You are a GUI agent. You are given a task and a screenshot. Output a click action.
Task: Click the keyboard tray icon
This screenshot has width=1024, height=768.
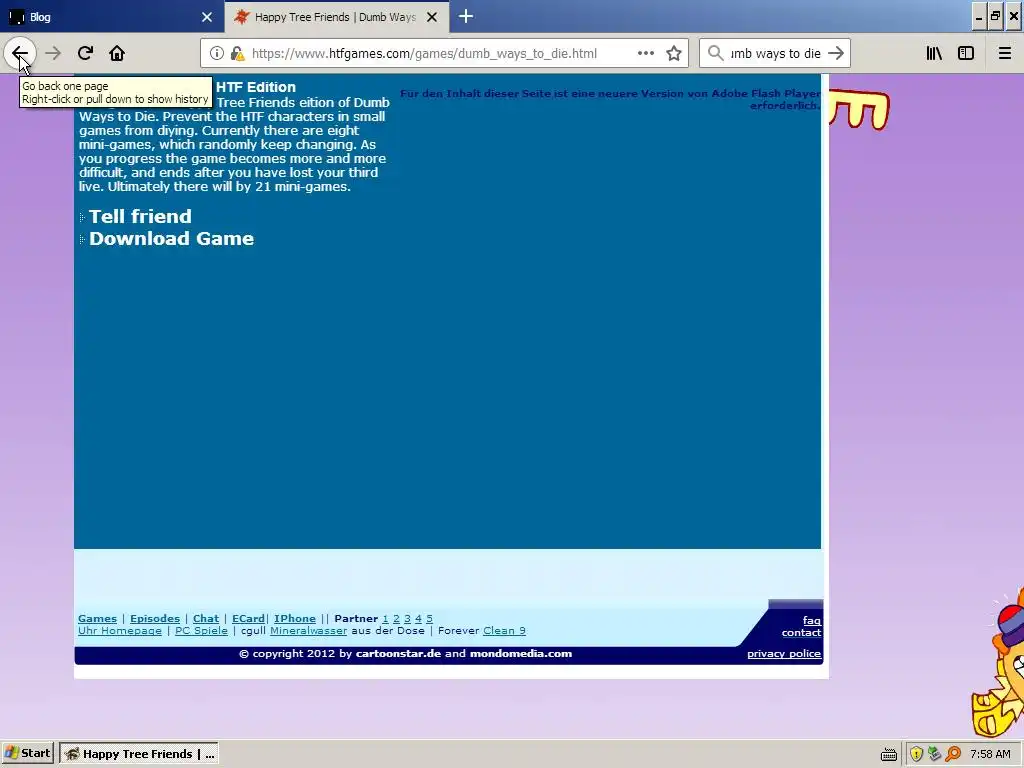[889, 755]
